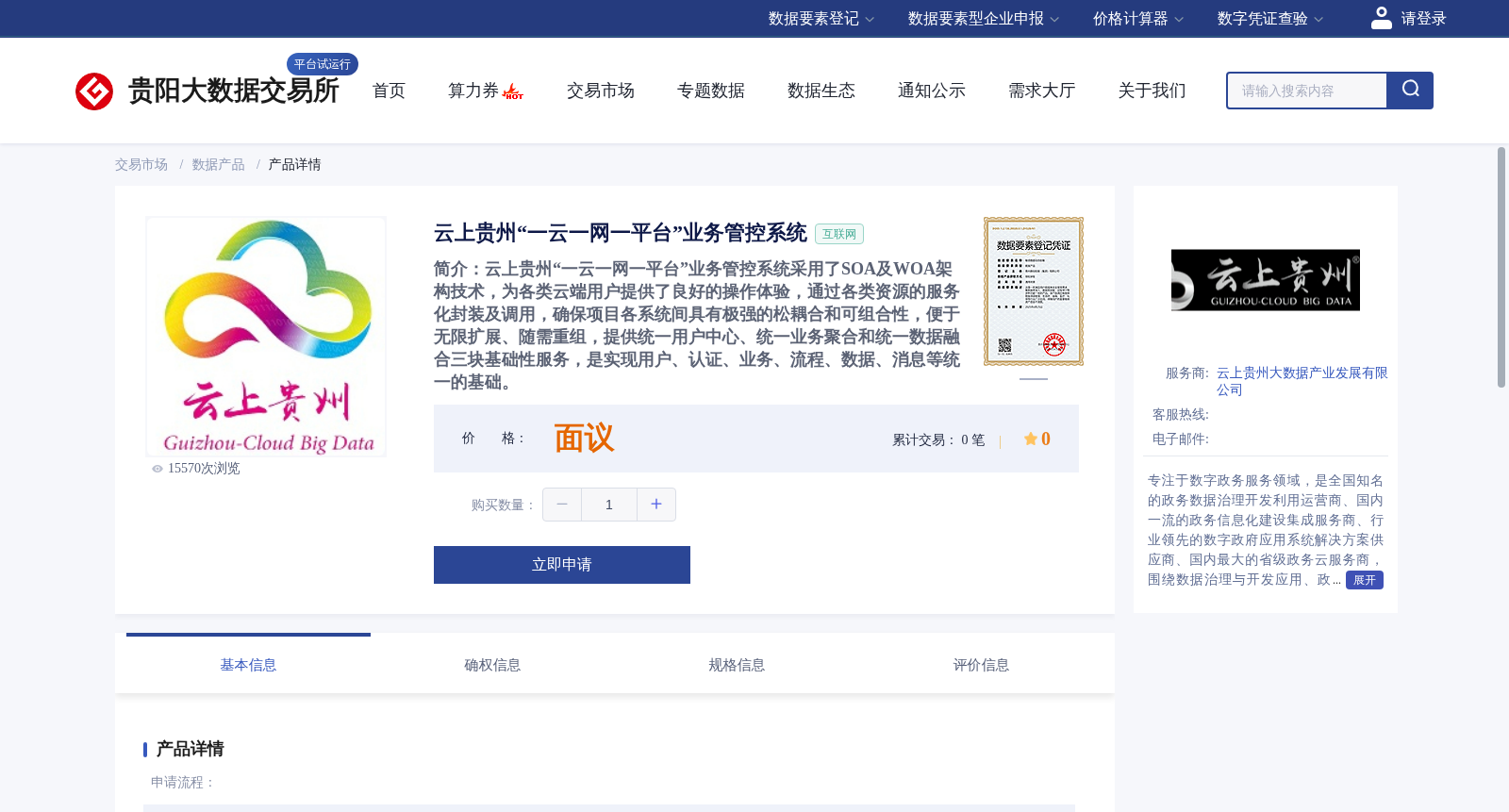Open vendor link 云上贵州大数据产业发展有限公司
The image size is (1509, 812).
click(1302, 381)
